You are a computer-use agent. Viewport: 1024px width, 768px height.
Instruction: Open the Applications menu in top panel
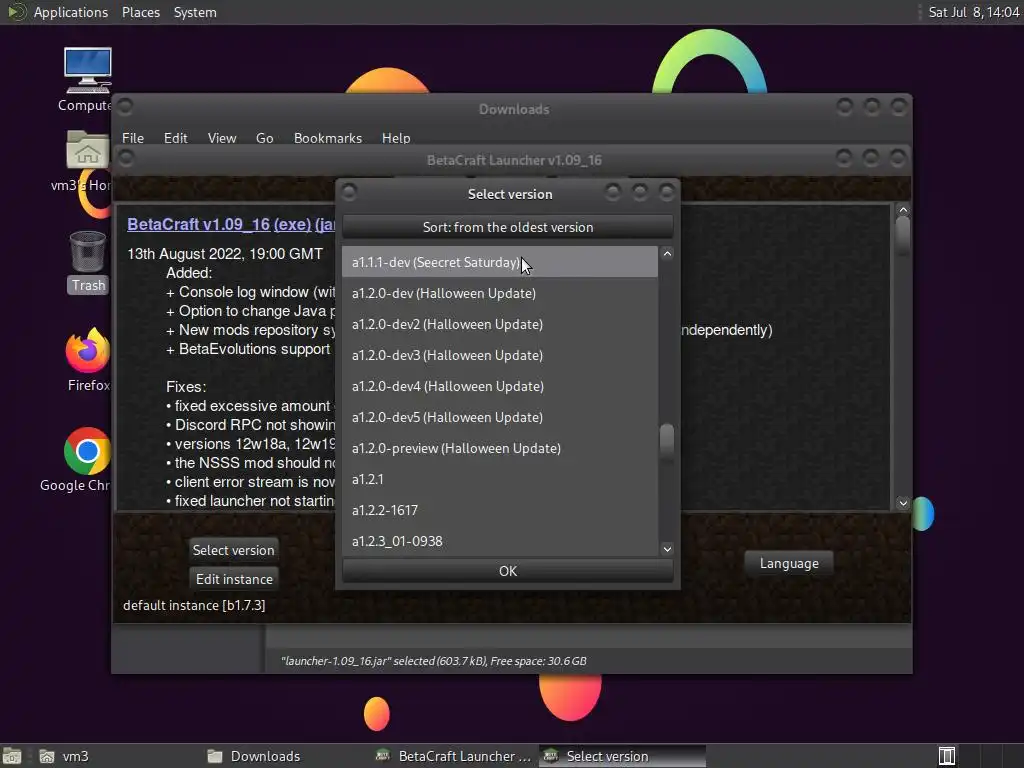(x=71, y=12)
